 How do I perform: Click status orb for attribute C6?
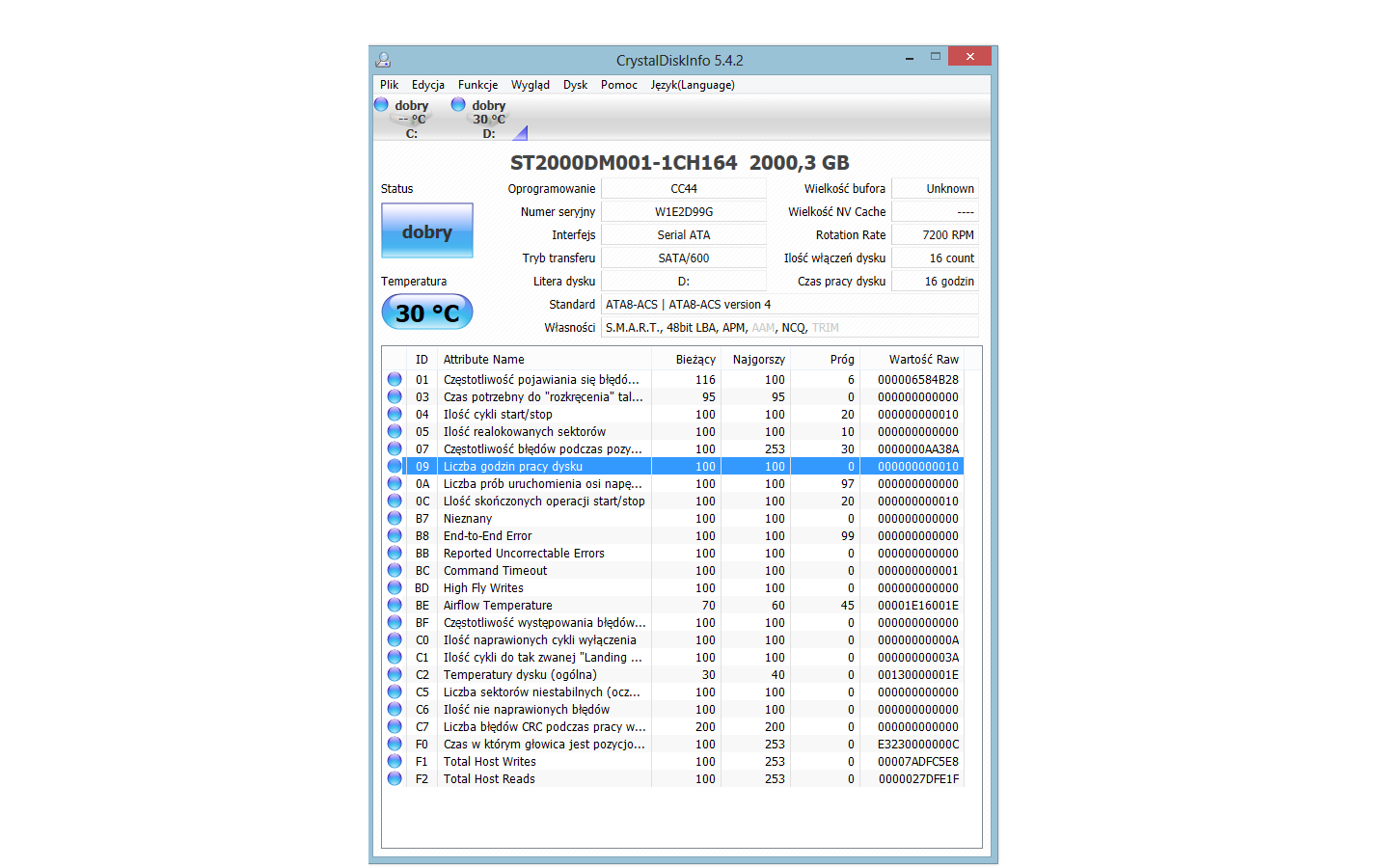395,709
